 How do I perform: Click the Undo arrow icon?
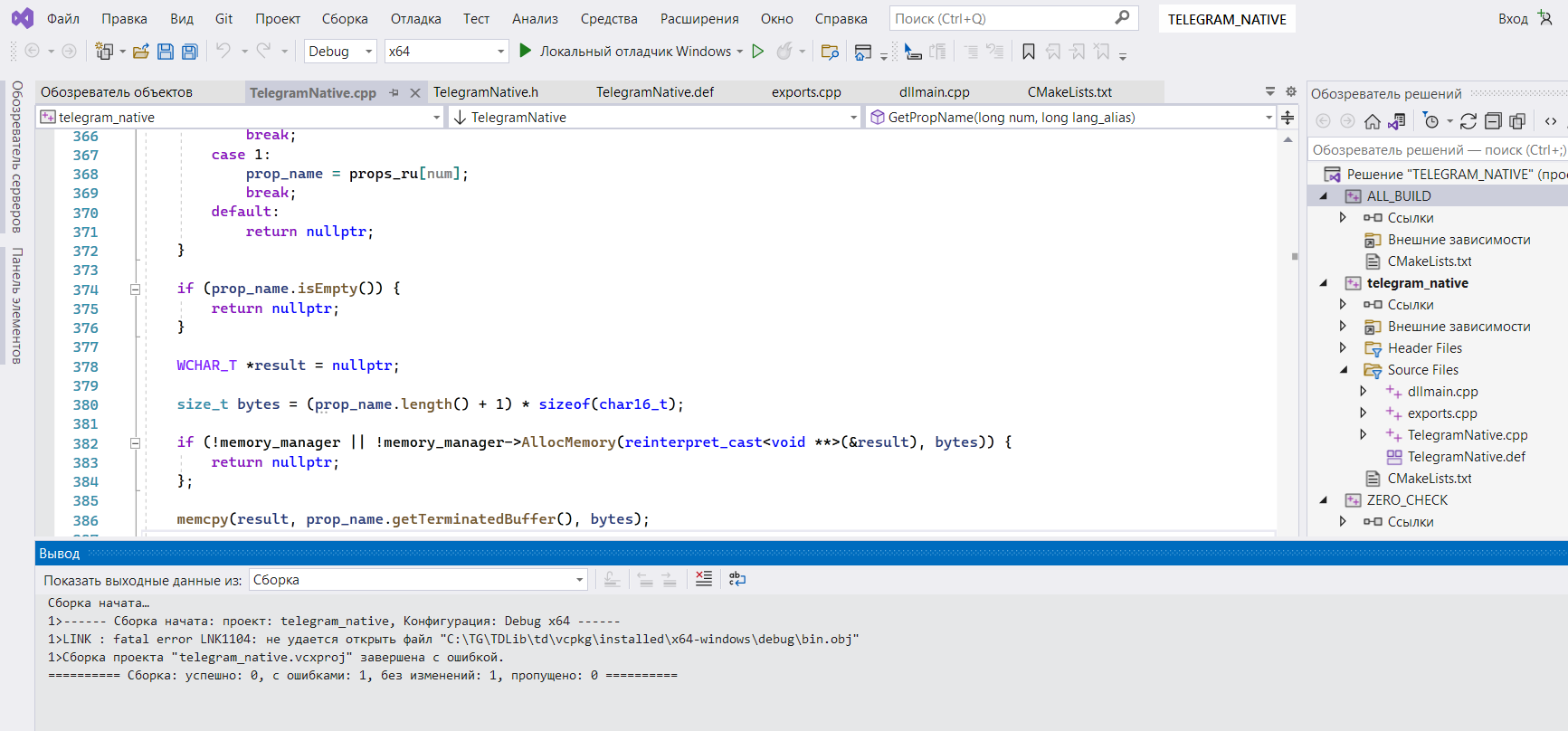click(x=223, y=51)
